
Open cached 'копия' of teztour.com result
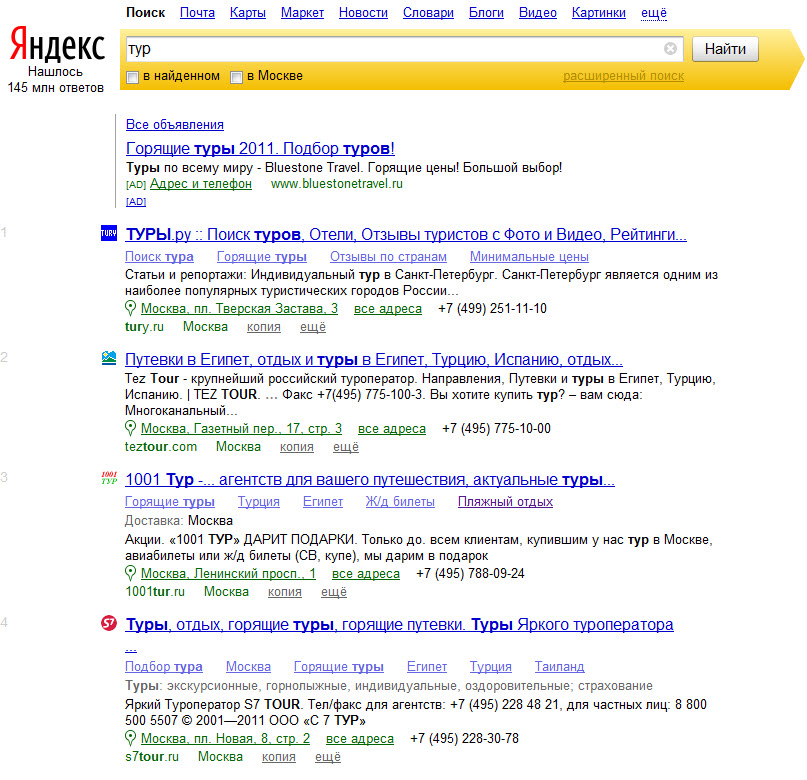pos(297,447)
